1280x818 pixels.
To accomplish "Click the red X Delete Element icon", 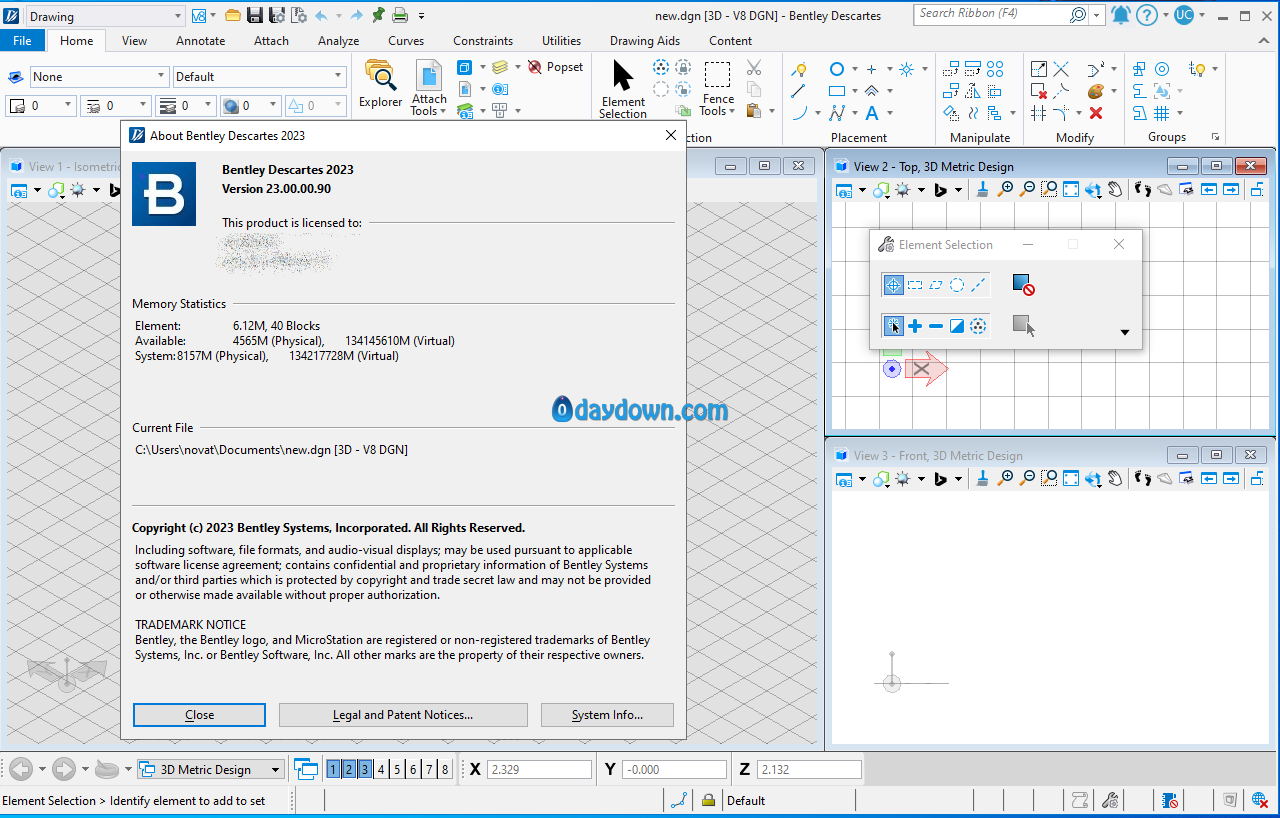I will tap(1096, 113).
